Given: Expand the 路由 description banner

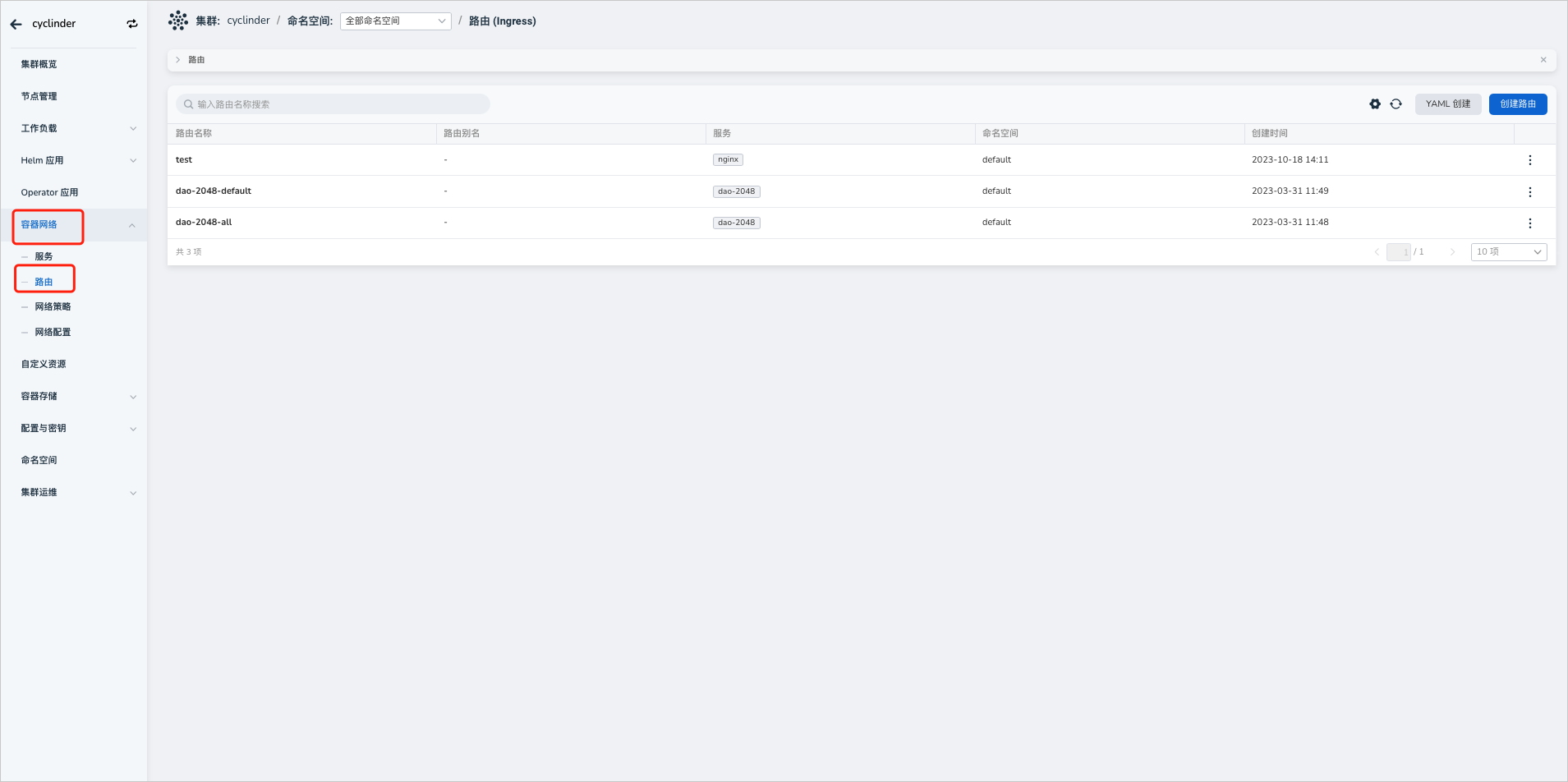Looking at the screenshot, I should (177, 60).
